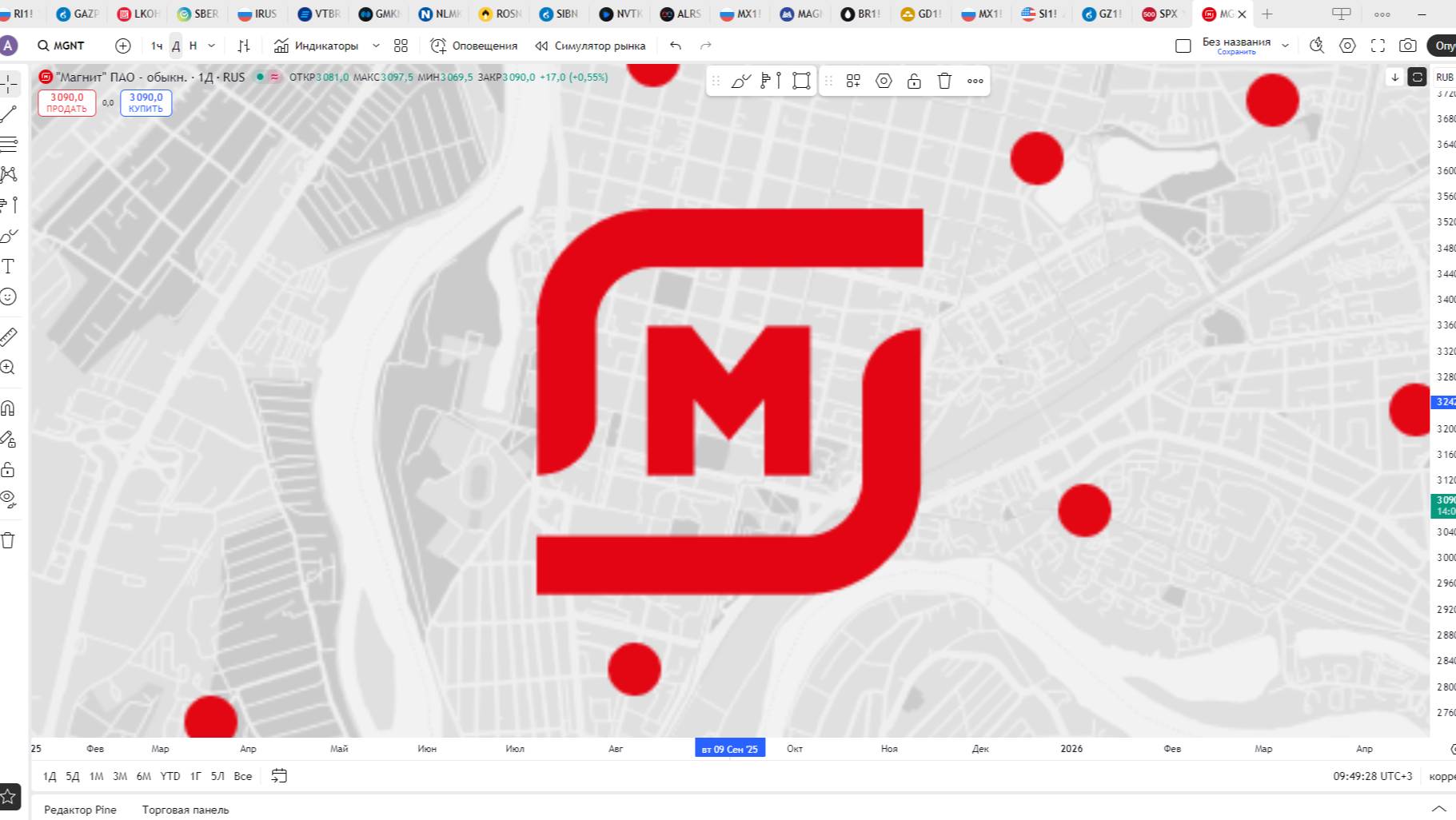Open the down arrow menu beside the RUB label
This screenshot has height=820, width=1456.
pos(1394,77)
